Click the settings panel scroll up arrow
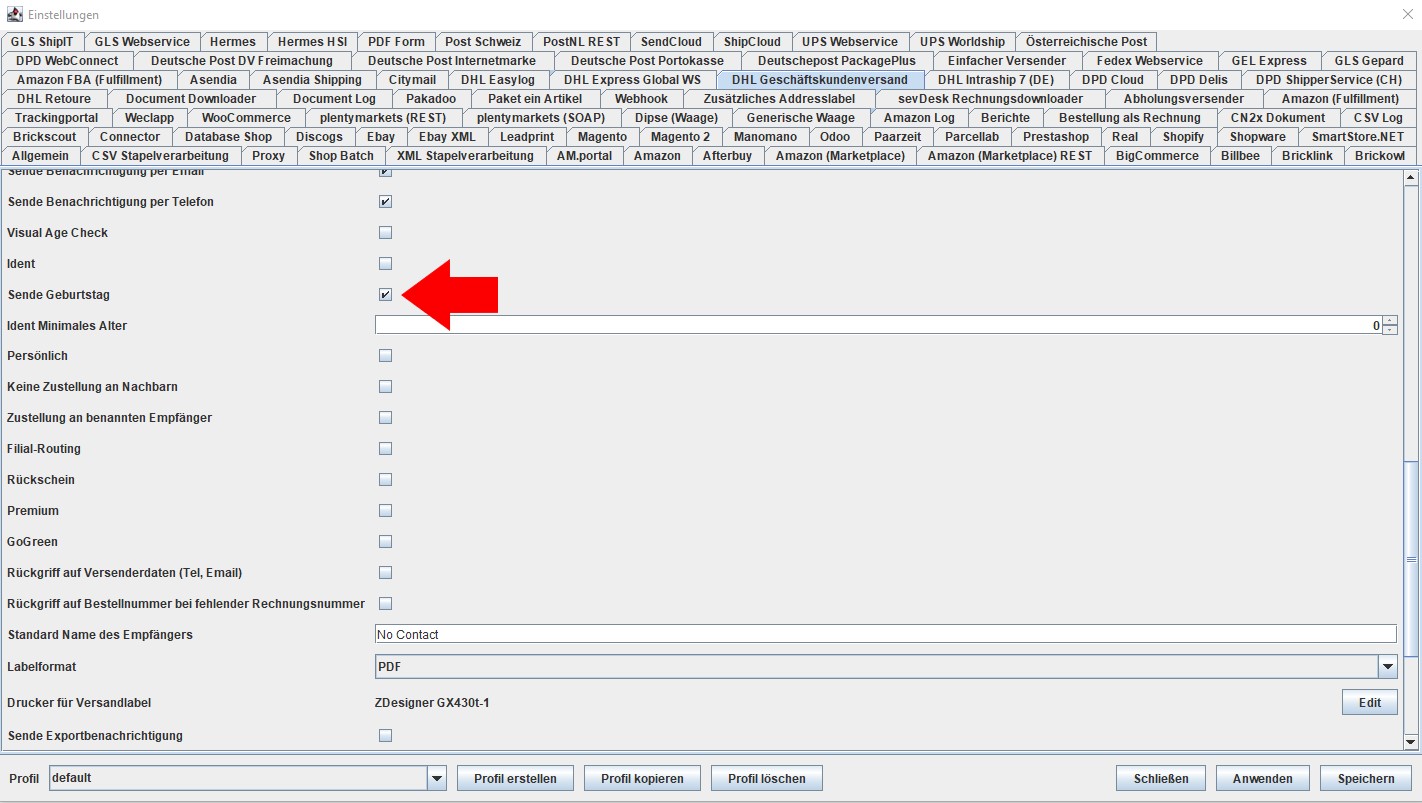This screenshot has width=1422, height=803. click(x=1411, y=179)
